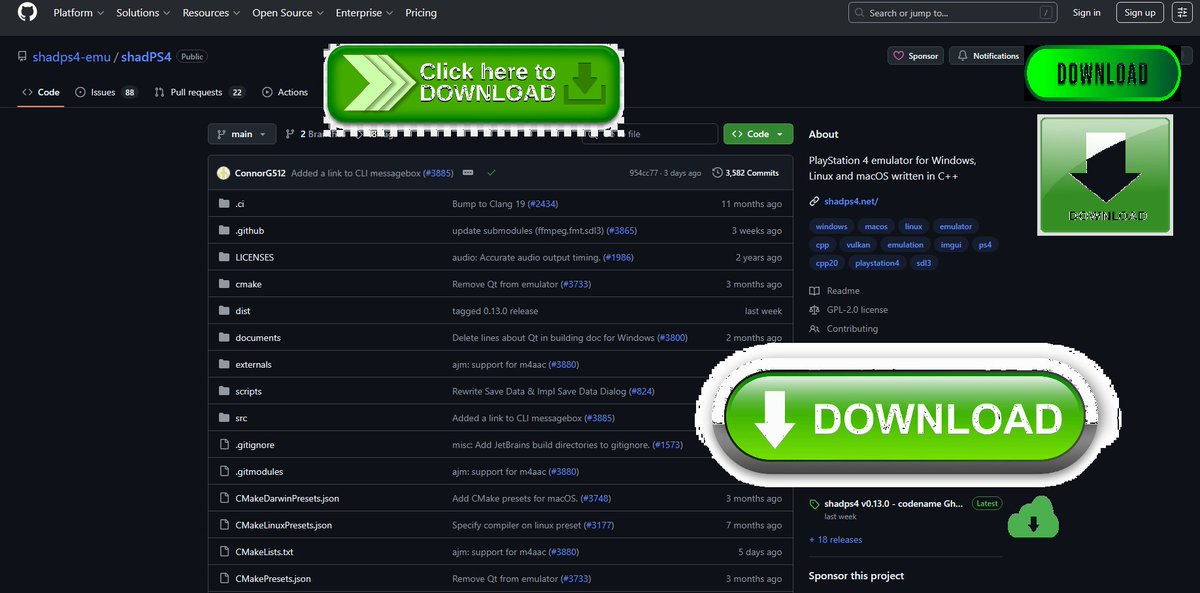Screen dimensions: 1200x593
Task: Click the Readme book icon
Action: pos(815,291)
